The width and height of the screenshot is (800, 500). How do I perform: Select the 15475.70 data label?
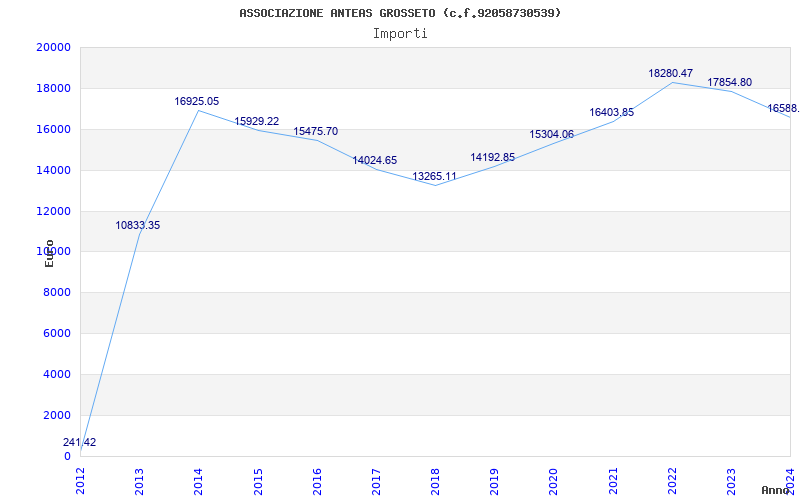[315, 131]
